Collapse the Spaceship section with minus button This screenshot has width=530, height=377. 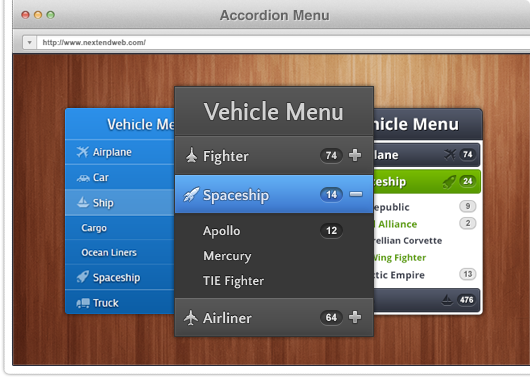[x=356, y=194]
